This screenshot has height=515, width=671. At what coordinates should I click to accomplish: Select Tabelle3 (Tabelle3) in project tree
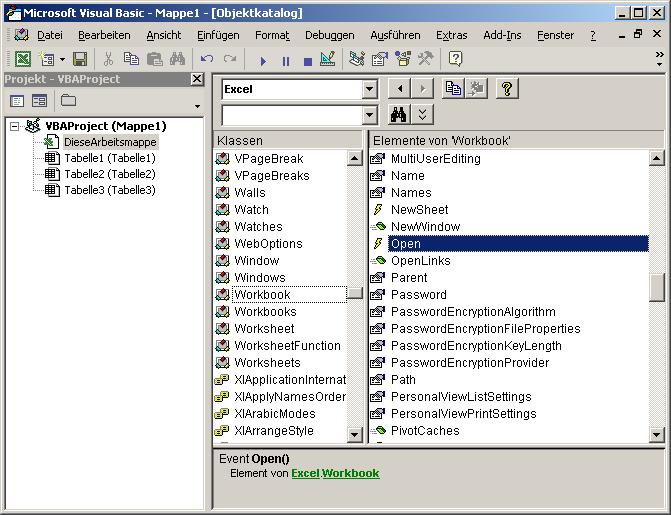click(110, 190)
